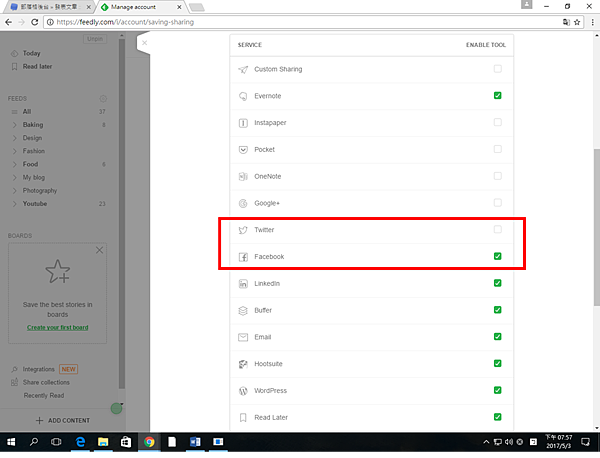The image size is (600, 458).
Task: Click the WordPress logo icon
Action: click(243, 391)
